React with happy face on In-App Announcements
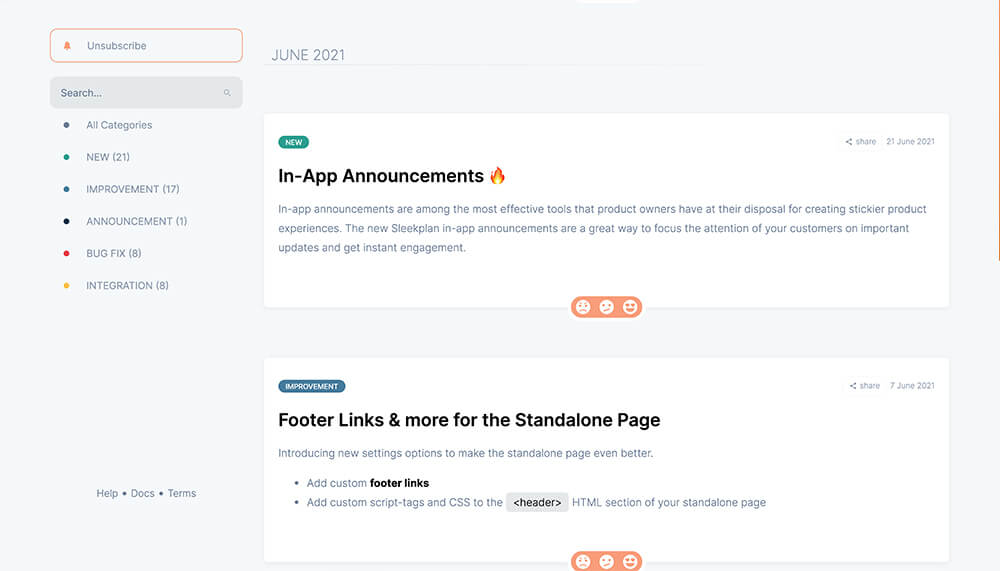Viewport: 1000px width, 571px height. coord(630,307)
